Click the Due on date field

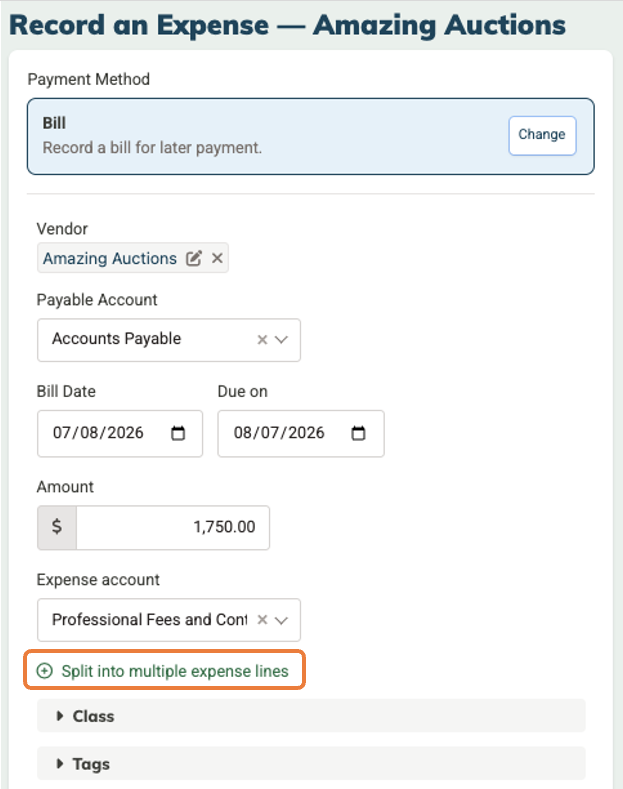point(301,433)
